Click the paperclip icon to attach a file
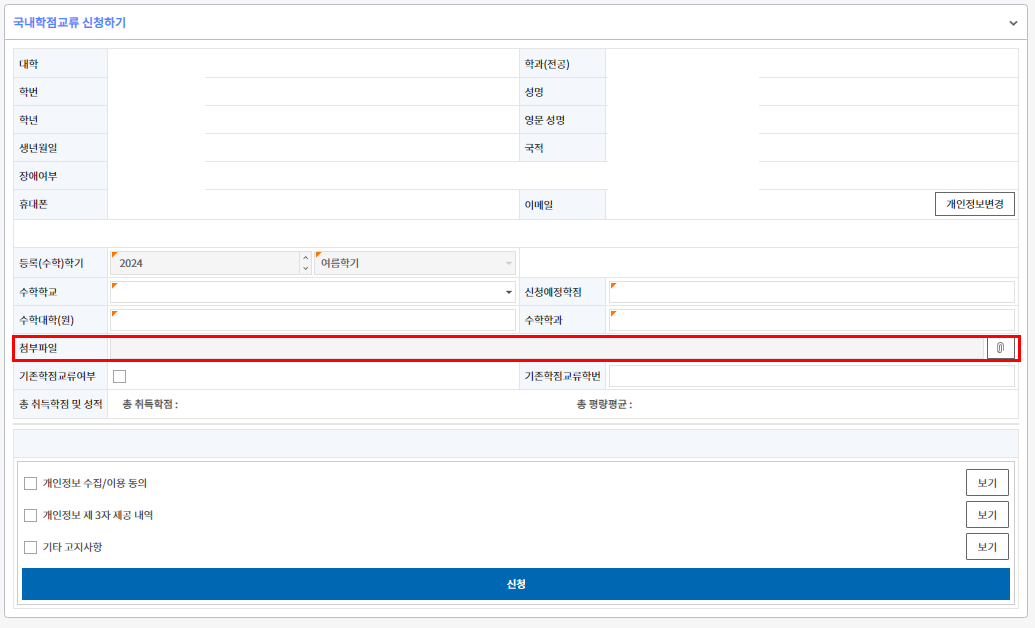1035x628 pixels. [x=999, y=347]
